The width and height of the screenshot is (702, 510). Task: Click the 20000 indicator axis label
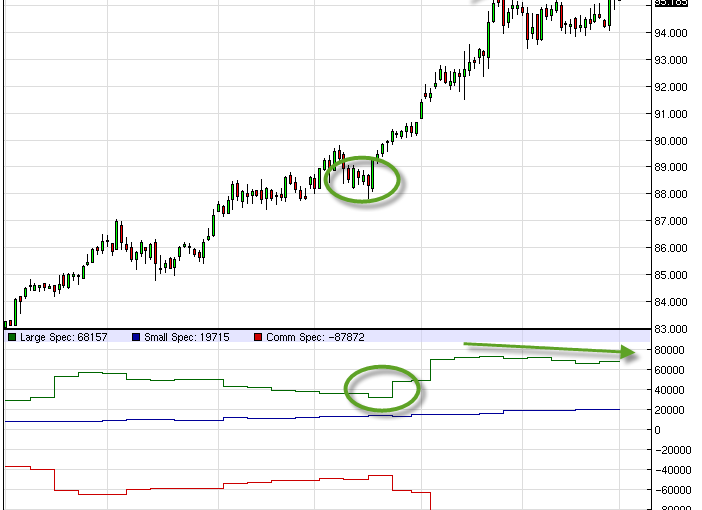point(669,410)
